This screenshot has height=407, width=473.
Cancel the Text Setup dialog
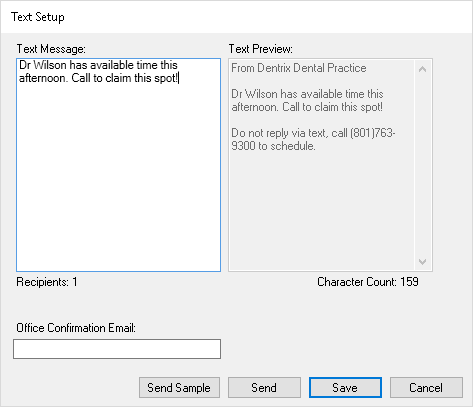click(x=426, y=387)
